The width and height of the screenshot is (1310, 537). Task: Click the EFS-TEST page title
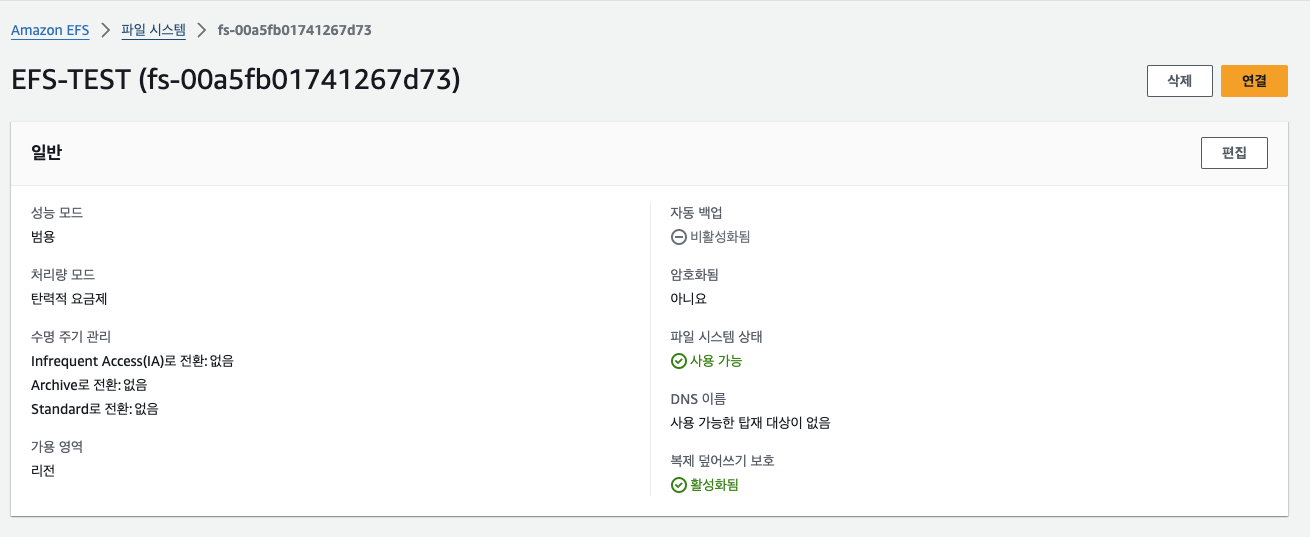236,80
